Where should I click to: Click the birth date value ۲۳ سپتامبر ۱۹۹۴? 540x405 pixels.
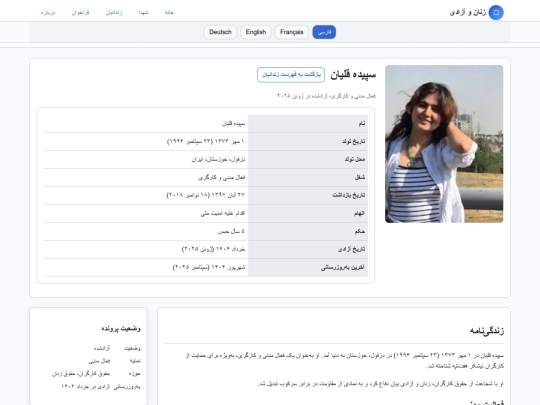click(206, 142)
